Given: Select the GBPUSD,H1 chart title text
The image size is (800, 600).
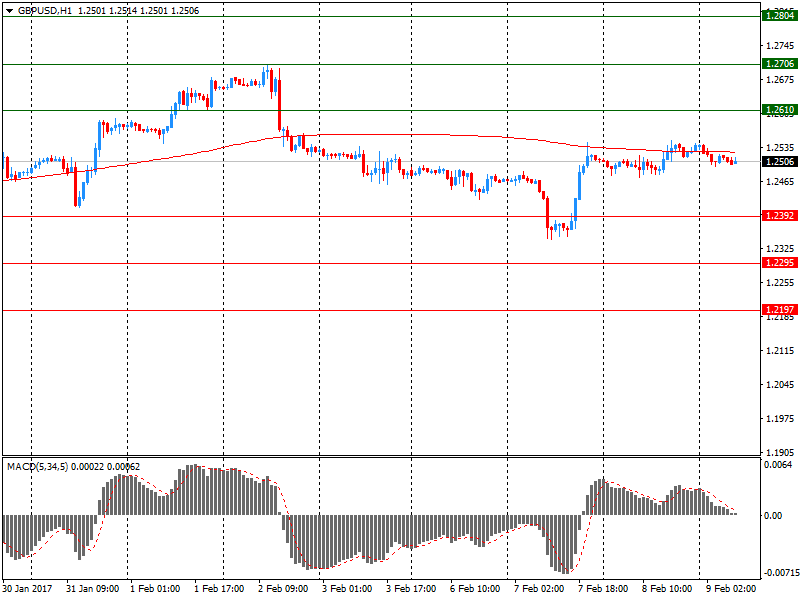Looking at the screenshot, I should point(45,11).
